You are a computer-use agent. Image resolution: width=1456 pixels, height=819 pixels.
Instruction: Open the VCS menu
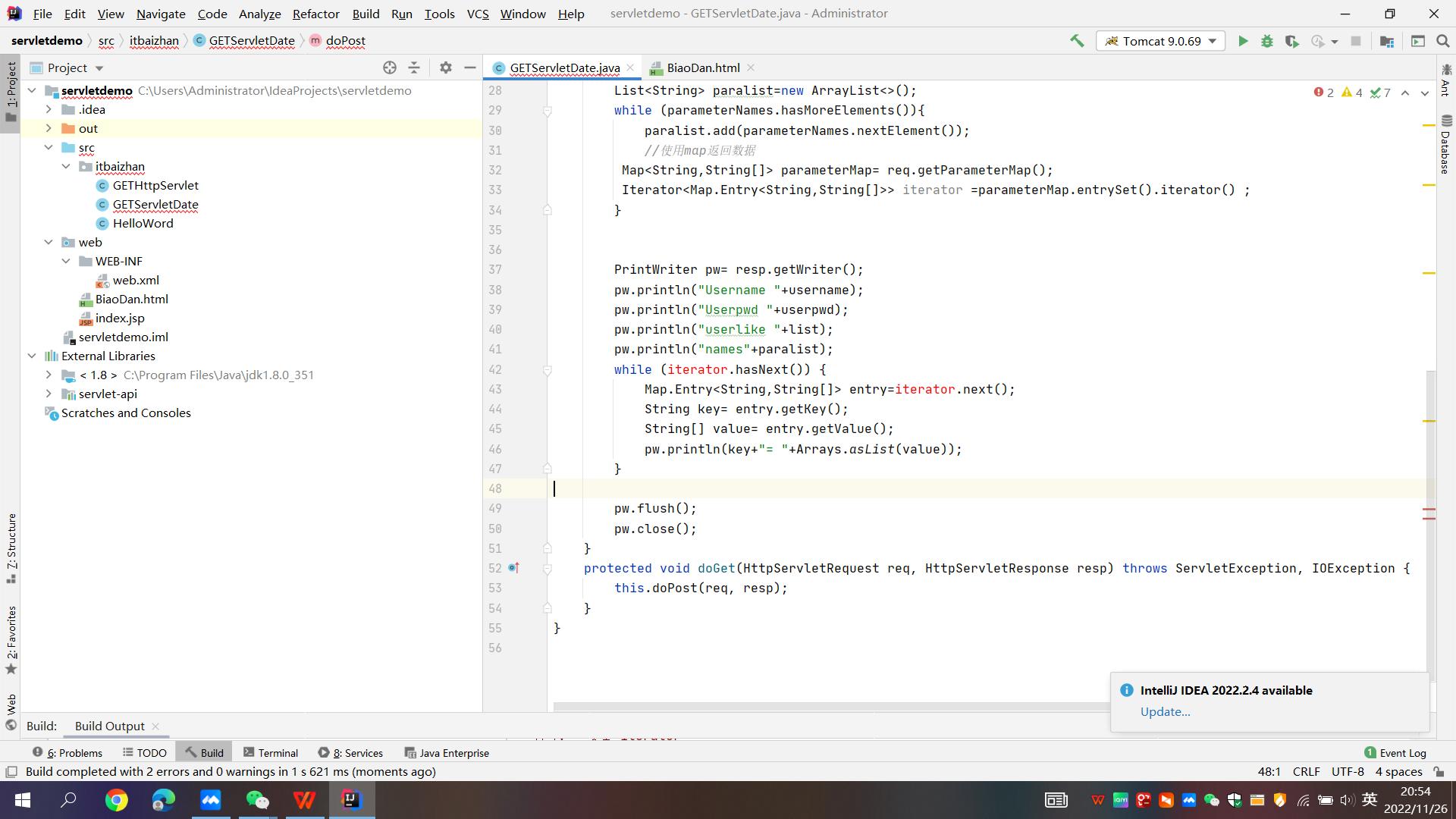(478, 14)
